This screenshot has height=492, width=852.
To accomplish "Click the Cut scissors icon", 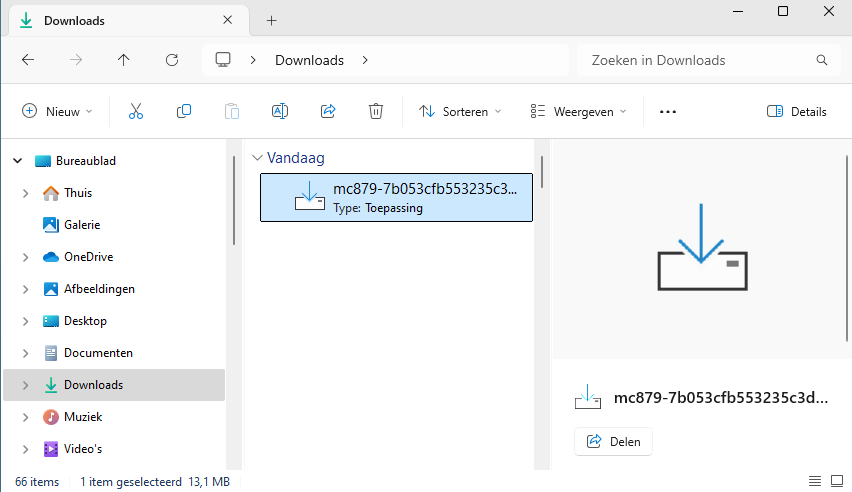I will (136, 111).
